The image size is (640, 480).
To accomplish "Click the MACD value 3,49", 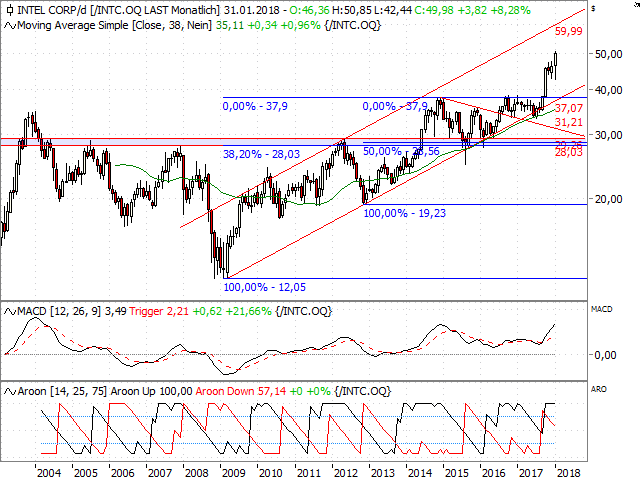I will click(x=116, y=311).
